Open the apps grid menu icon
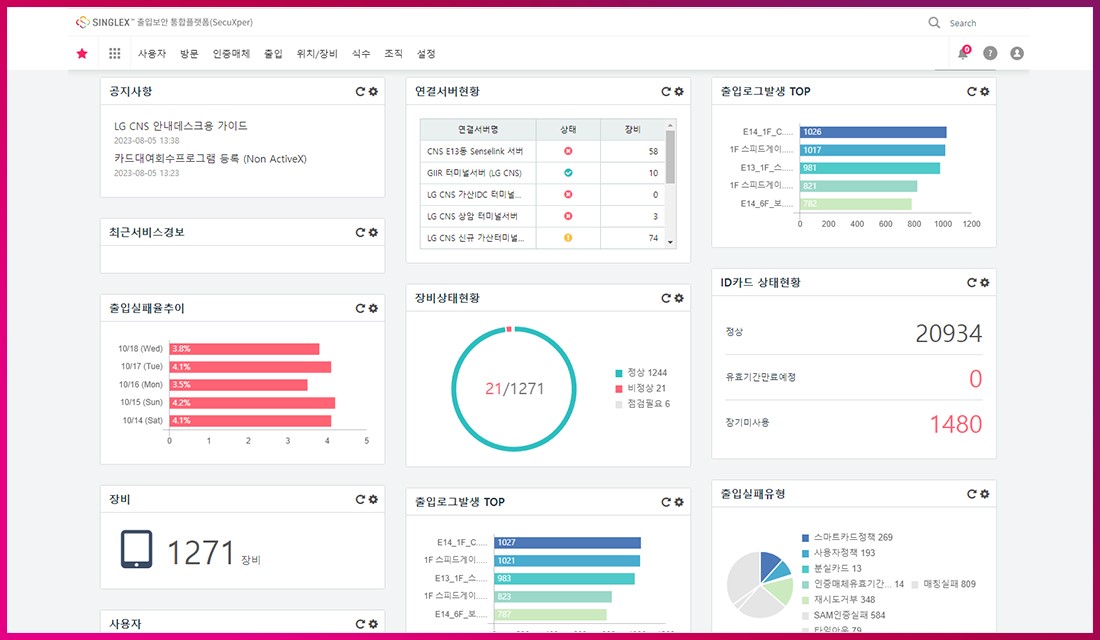The width and height of the screenshot is (1100, 640). pyautogui.click(x=115, y=54)
